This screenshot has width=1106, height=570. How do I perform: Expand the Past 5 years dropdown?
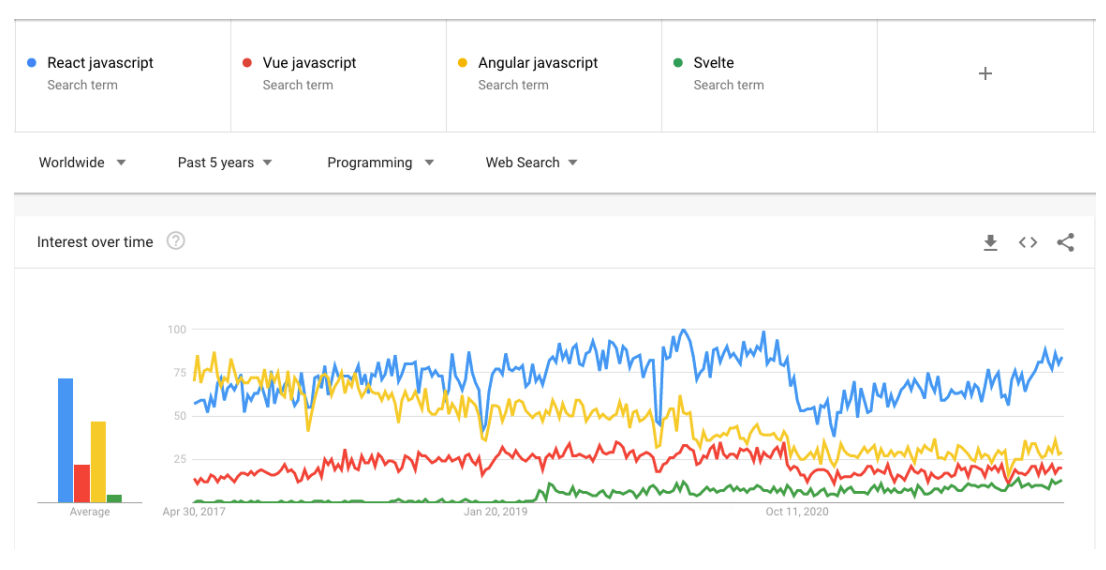point(225,162)
